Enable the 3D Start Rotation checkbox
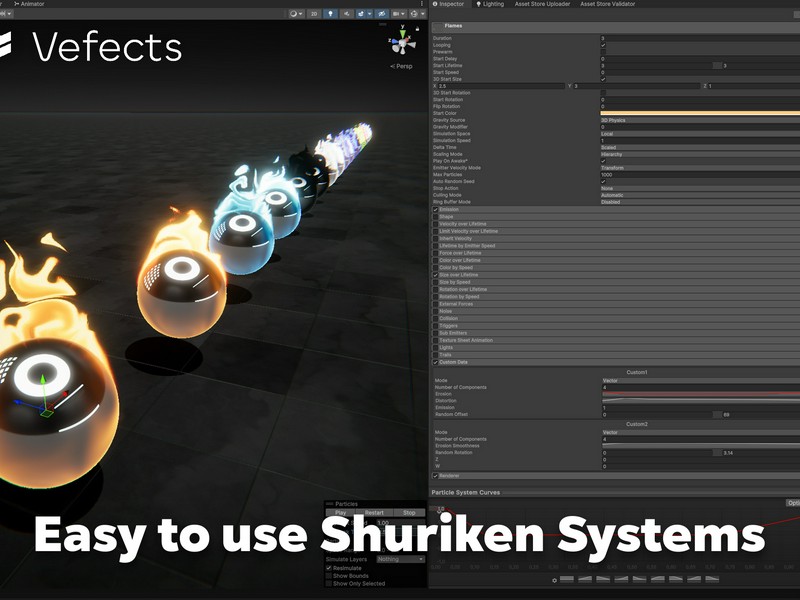Screen dimensions: 800x600 pyautogui.click(x=603, y=93)
